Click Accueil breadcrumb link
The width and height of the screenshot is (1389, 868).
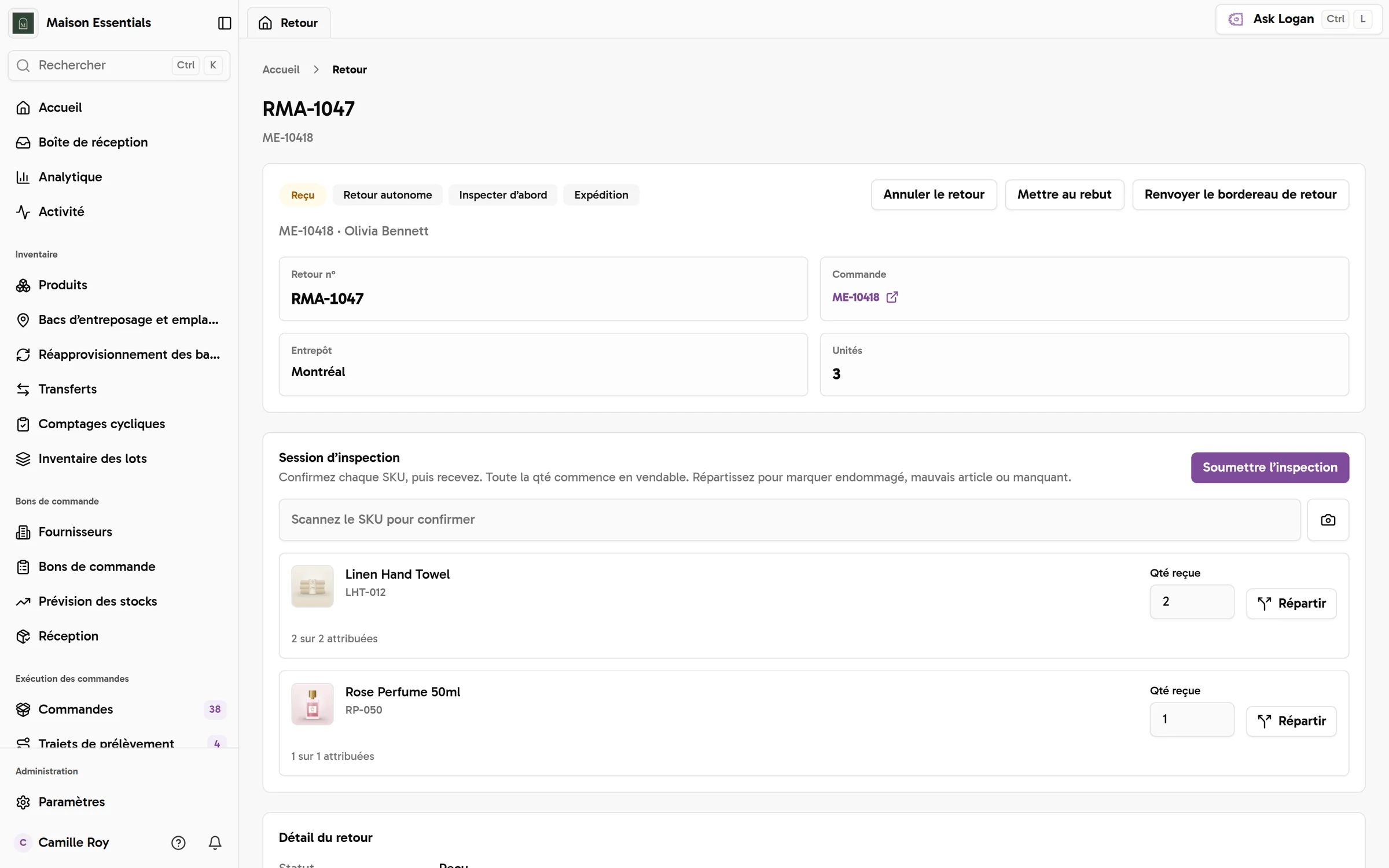[x=281, y=69]
